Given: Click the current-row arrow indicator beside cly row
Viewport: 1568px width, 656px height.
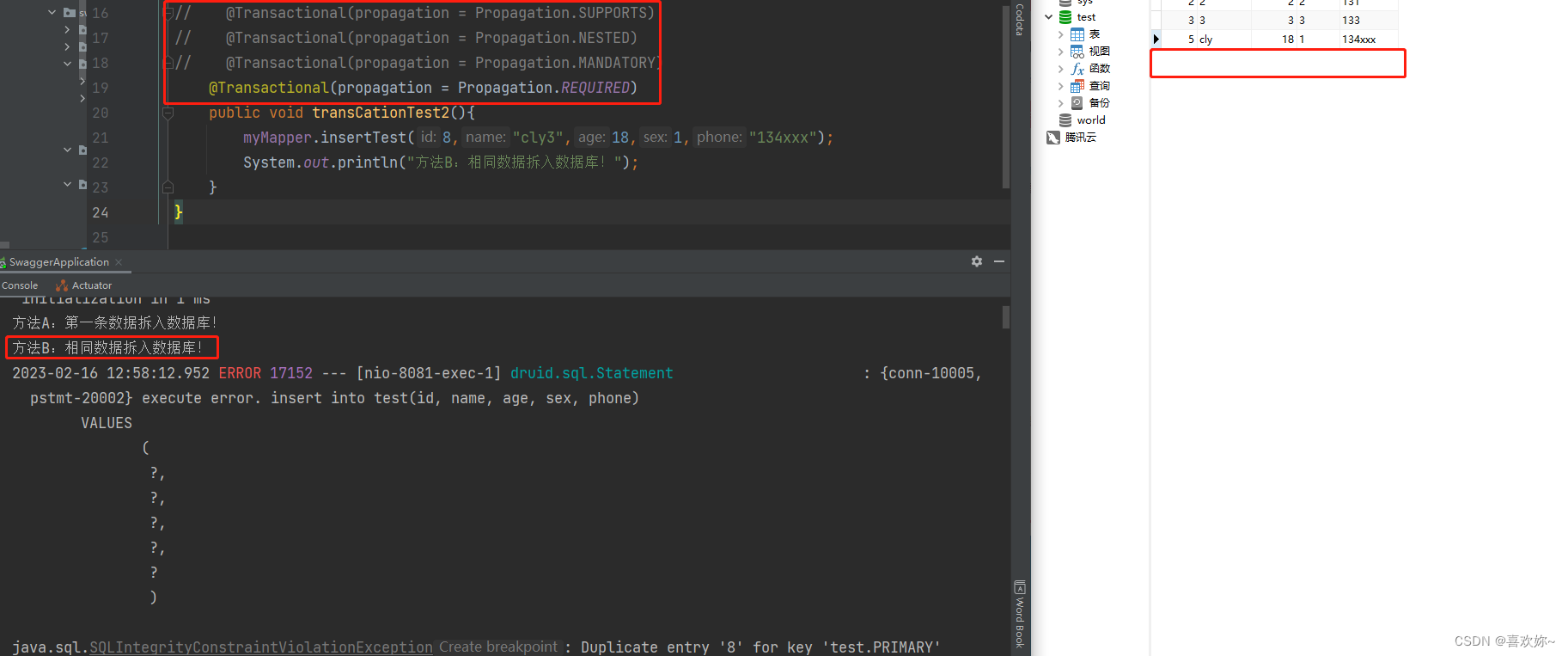Looking at the screenshot, I should [x=1156, y=39].
